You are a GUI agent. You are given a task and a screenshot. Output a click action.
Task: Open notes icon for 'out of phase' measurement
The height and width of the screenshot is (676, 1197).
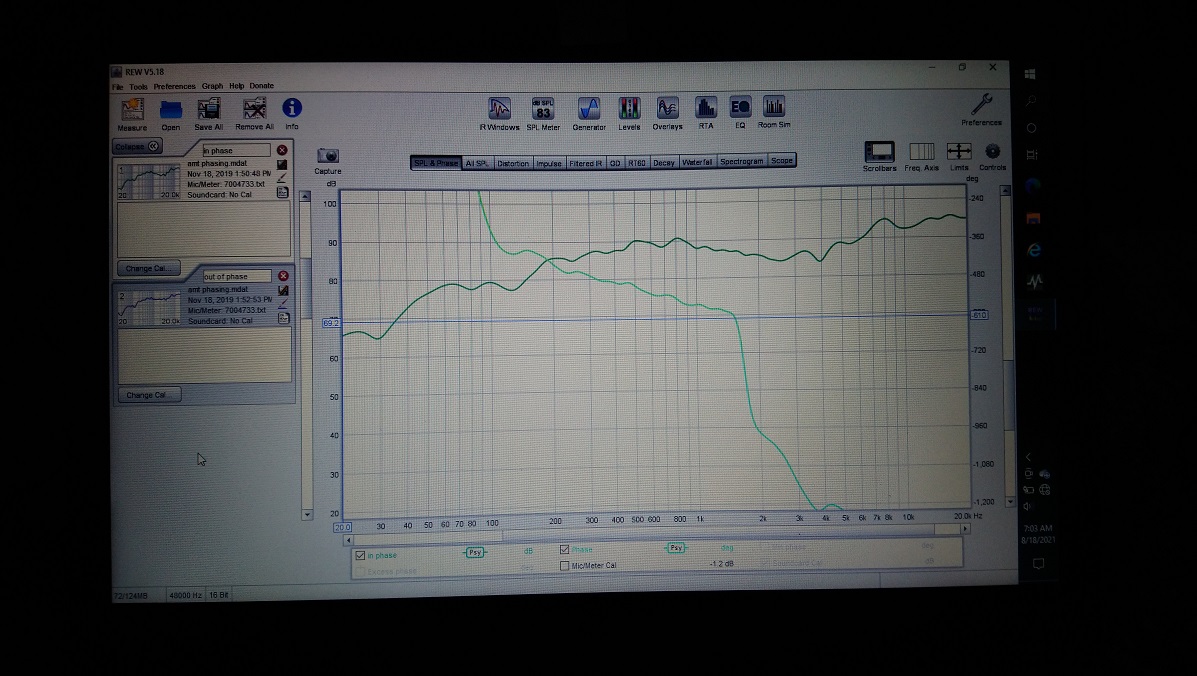[x=283, y=318]
